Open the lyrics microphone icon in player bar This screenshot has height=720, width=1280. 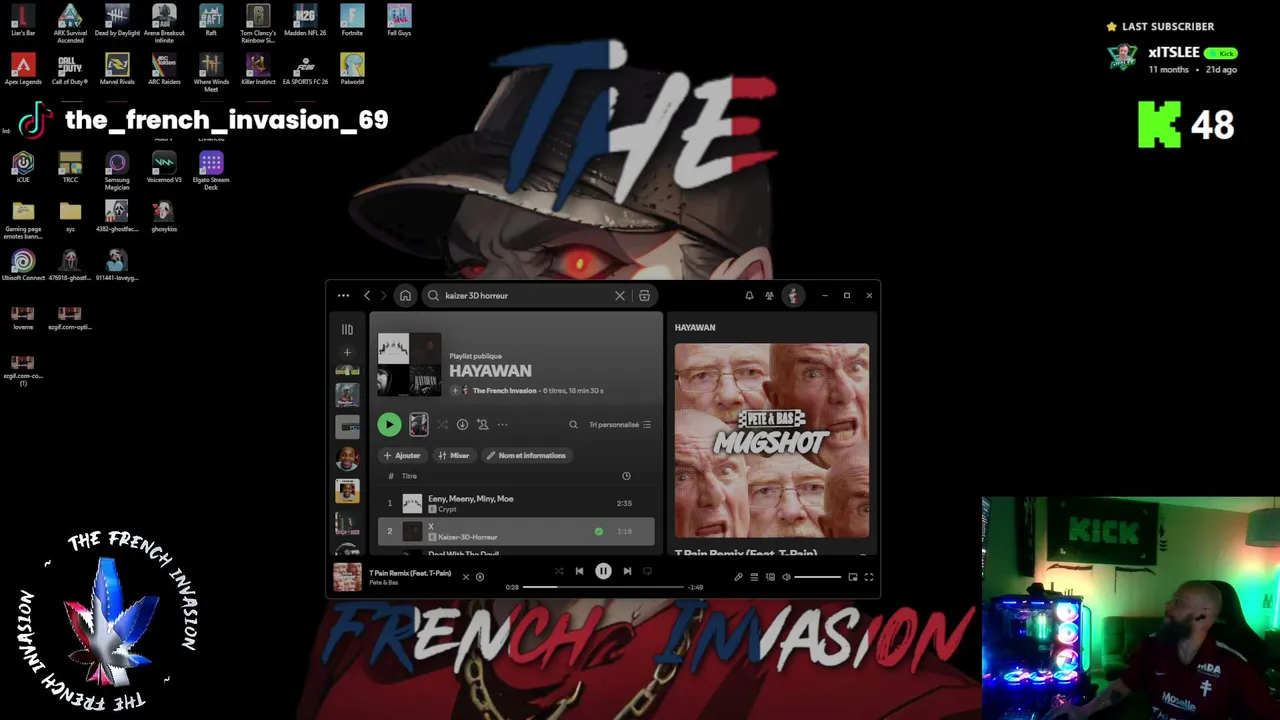point(738,577)
